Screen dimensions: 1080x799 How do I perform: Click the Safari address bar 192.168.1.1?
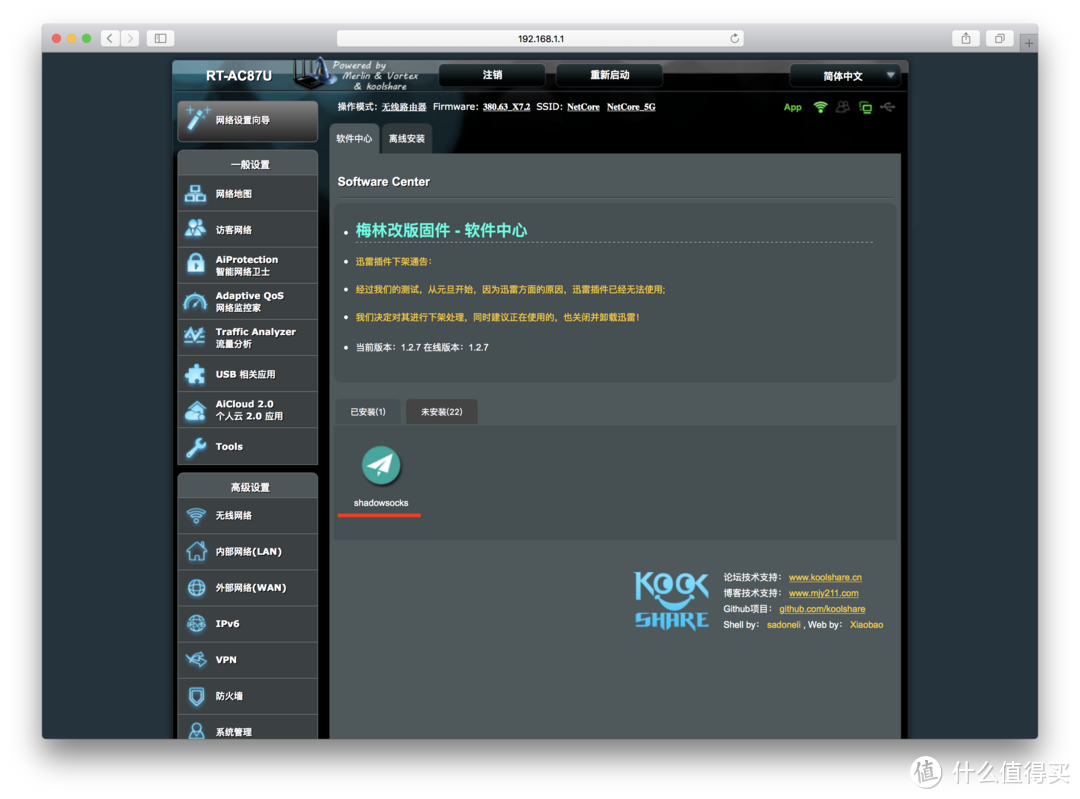point(540,39)
